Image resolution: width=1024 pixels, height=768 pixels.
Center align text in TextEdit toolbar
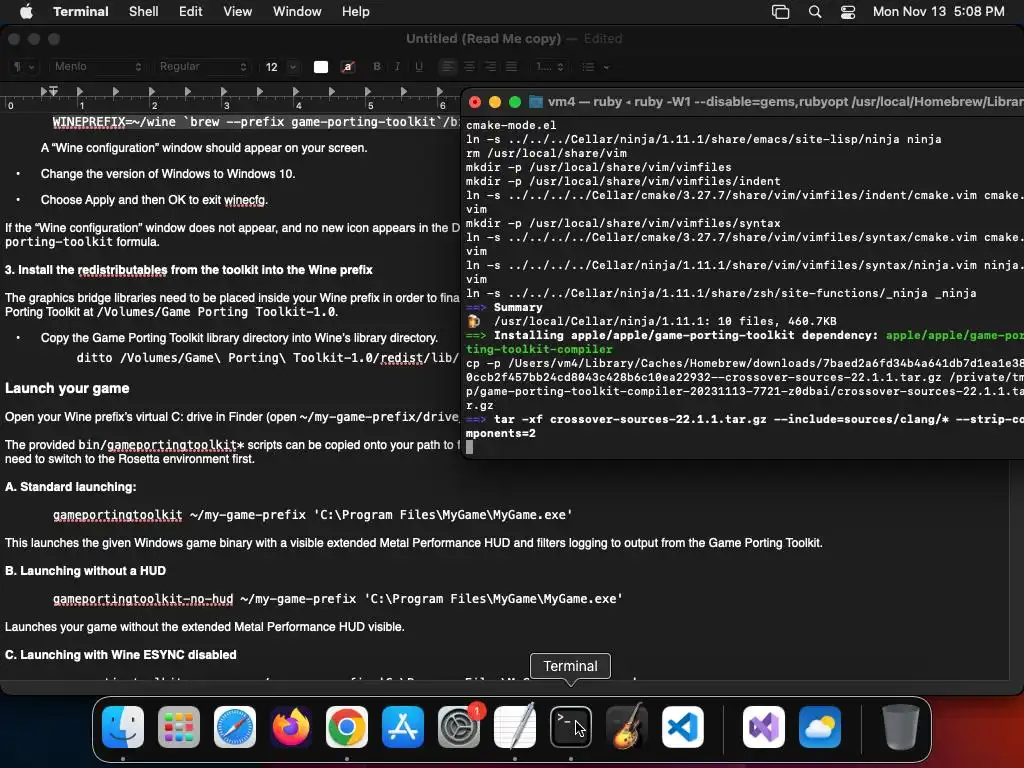[x=469, y=67]
